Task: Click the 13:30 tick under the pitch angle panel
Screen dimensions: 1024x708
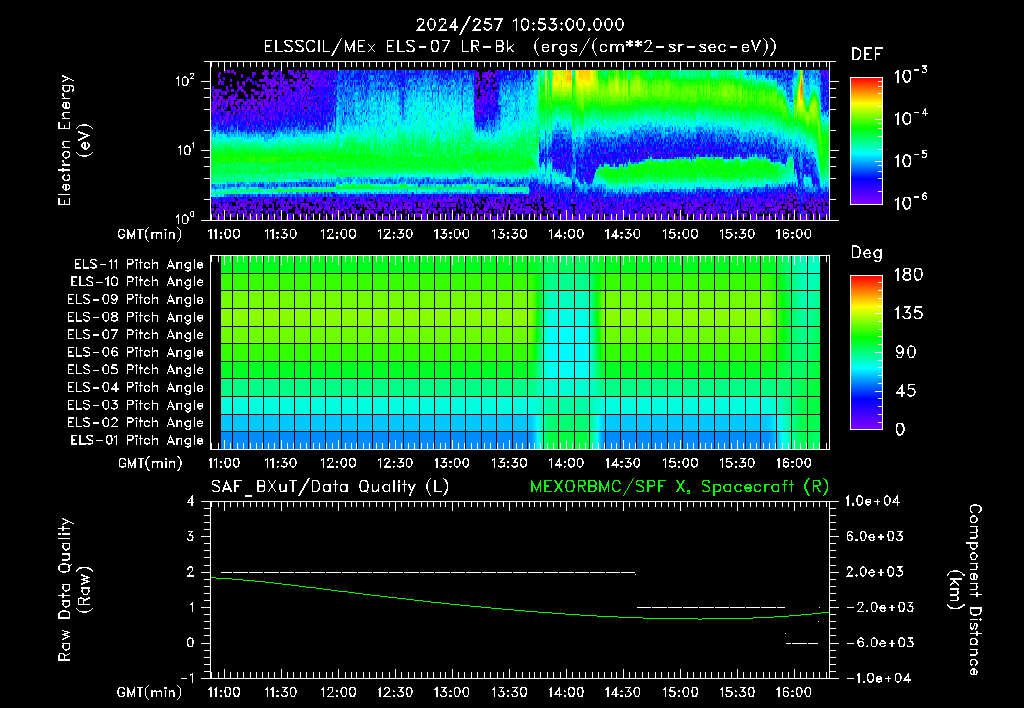Action: 509,463
